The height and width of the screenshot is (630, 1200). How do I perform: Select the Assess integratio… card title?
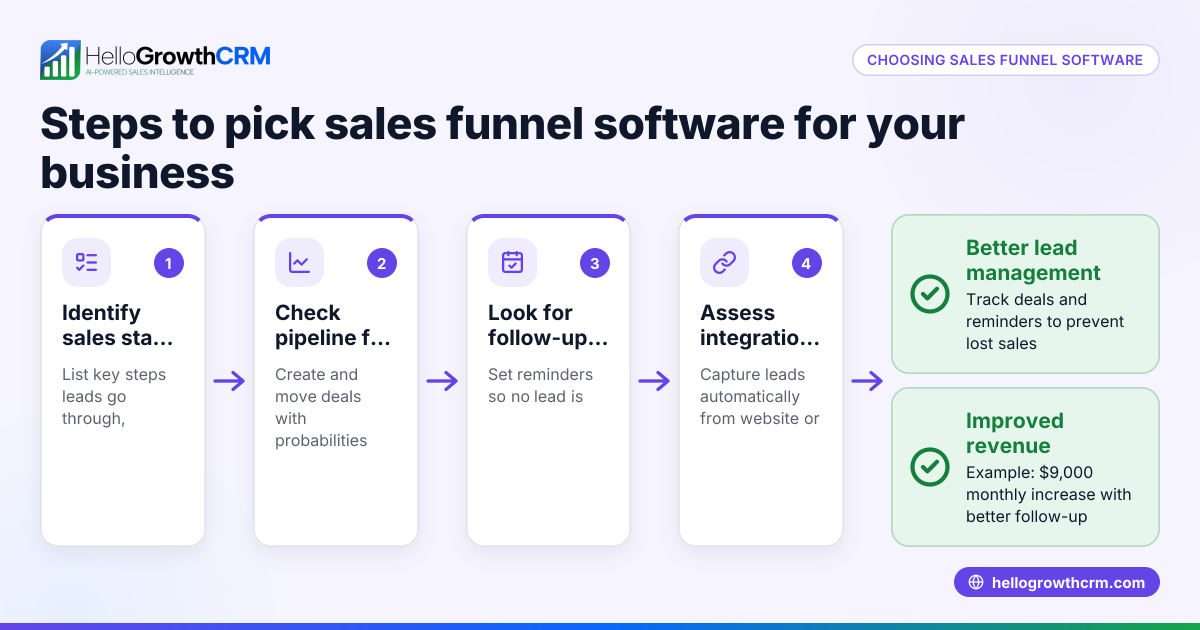coord(760,325)
